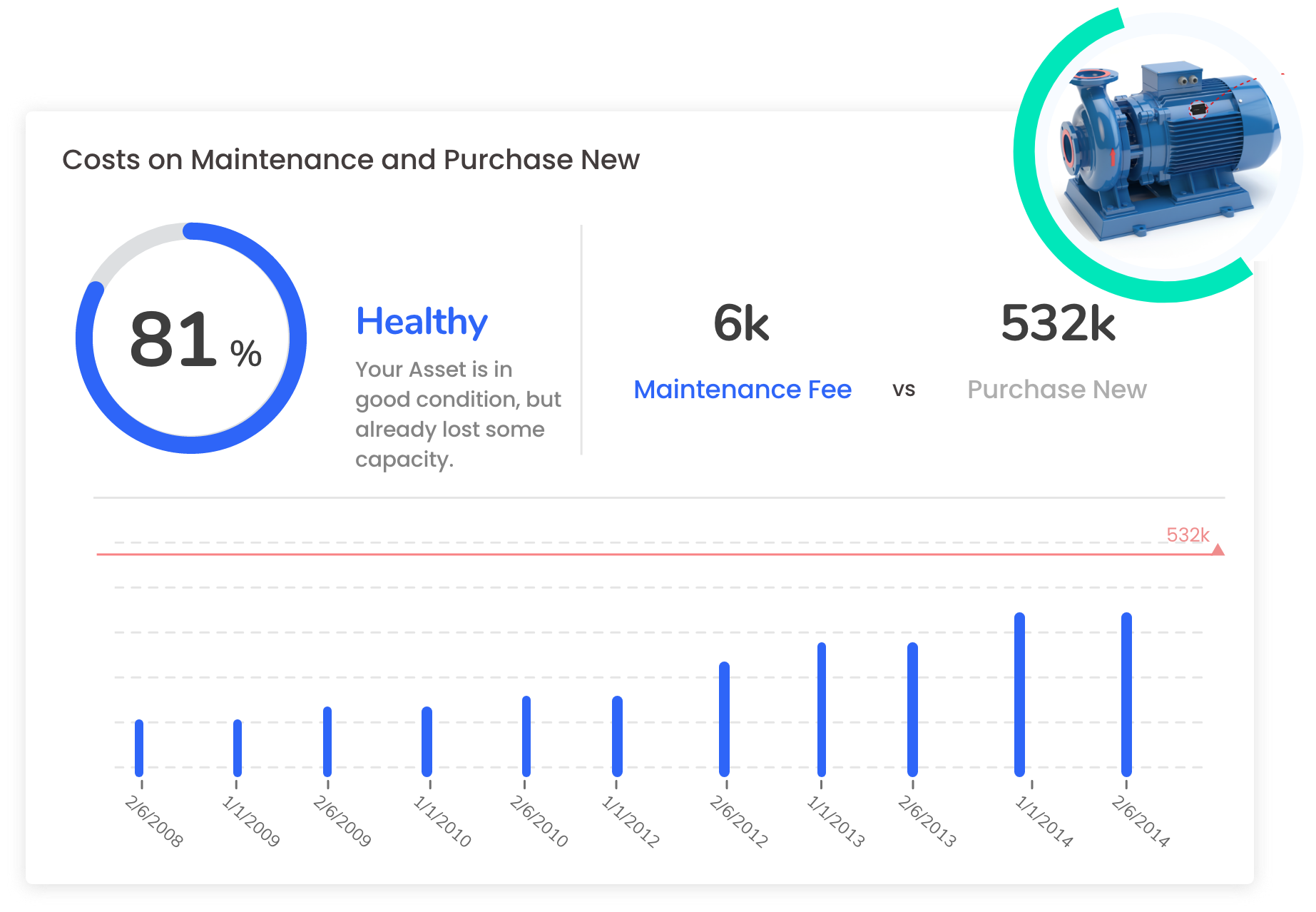Open the Maintenance Fee details

pos(743,390)
